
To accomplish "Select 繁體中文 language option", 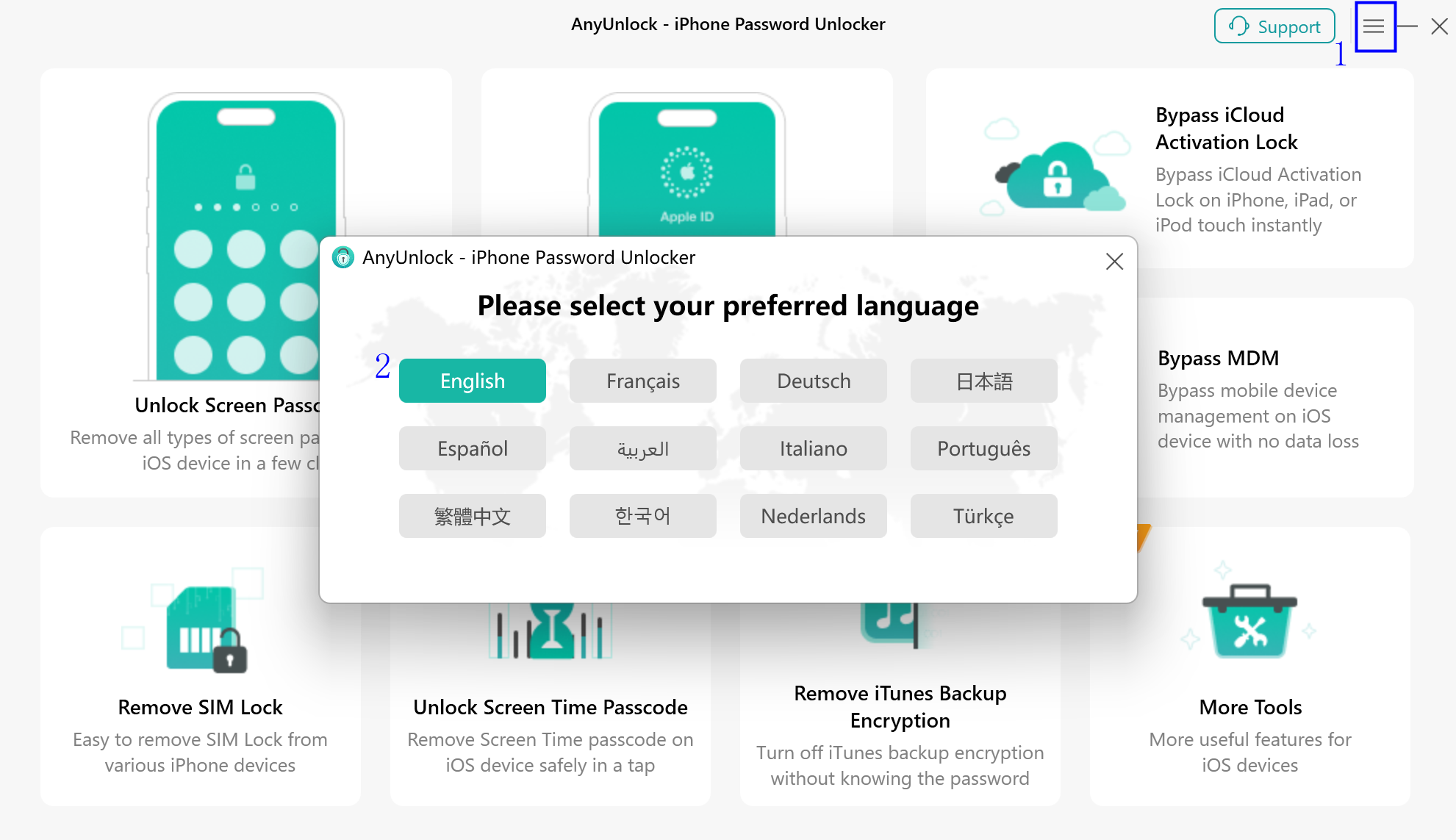I will click(x=473, y=516).
